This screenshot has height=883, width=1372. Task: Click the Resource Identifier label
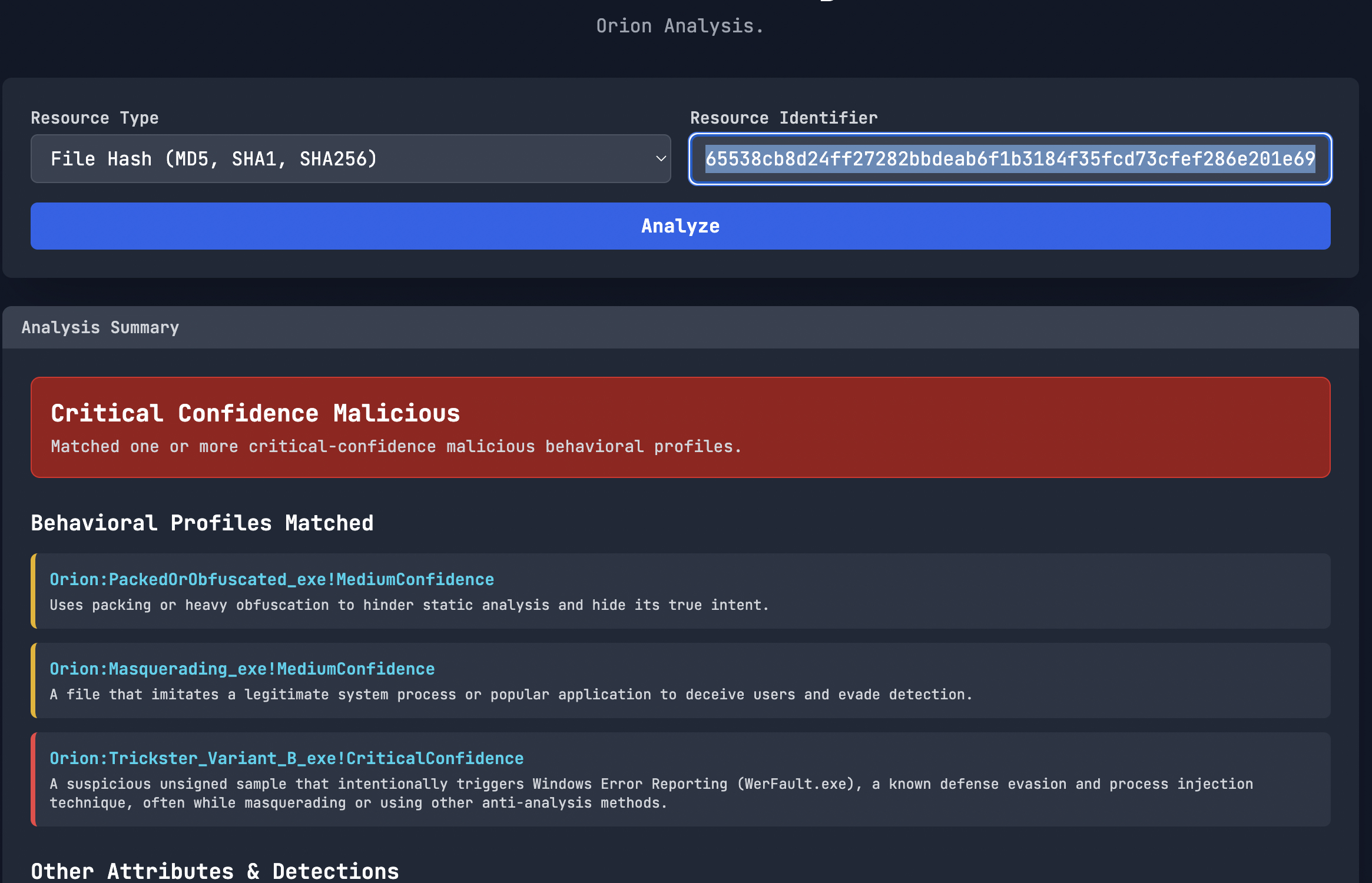pyautogui.click(x=784, y=118)
